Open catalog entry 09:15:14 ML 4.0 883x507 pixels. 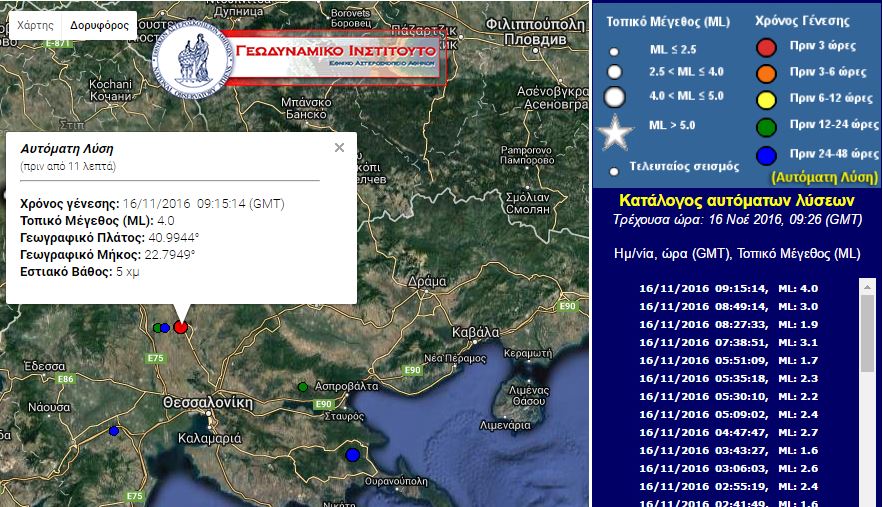727,289
